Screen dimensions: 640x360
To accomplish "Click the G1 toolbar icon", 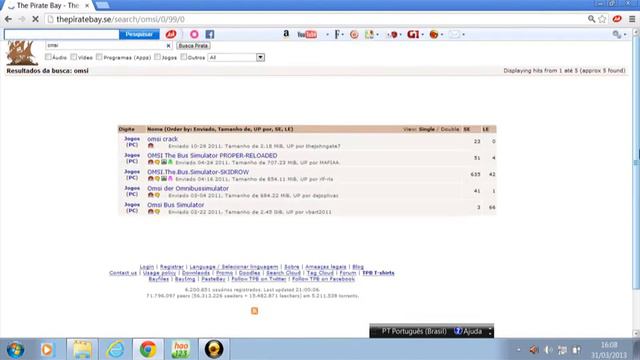I will coord(413,34).
